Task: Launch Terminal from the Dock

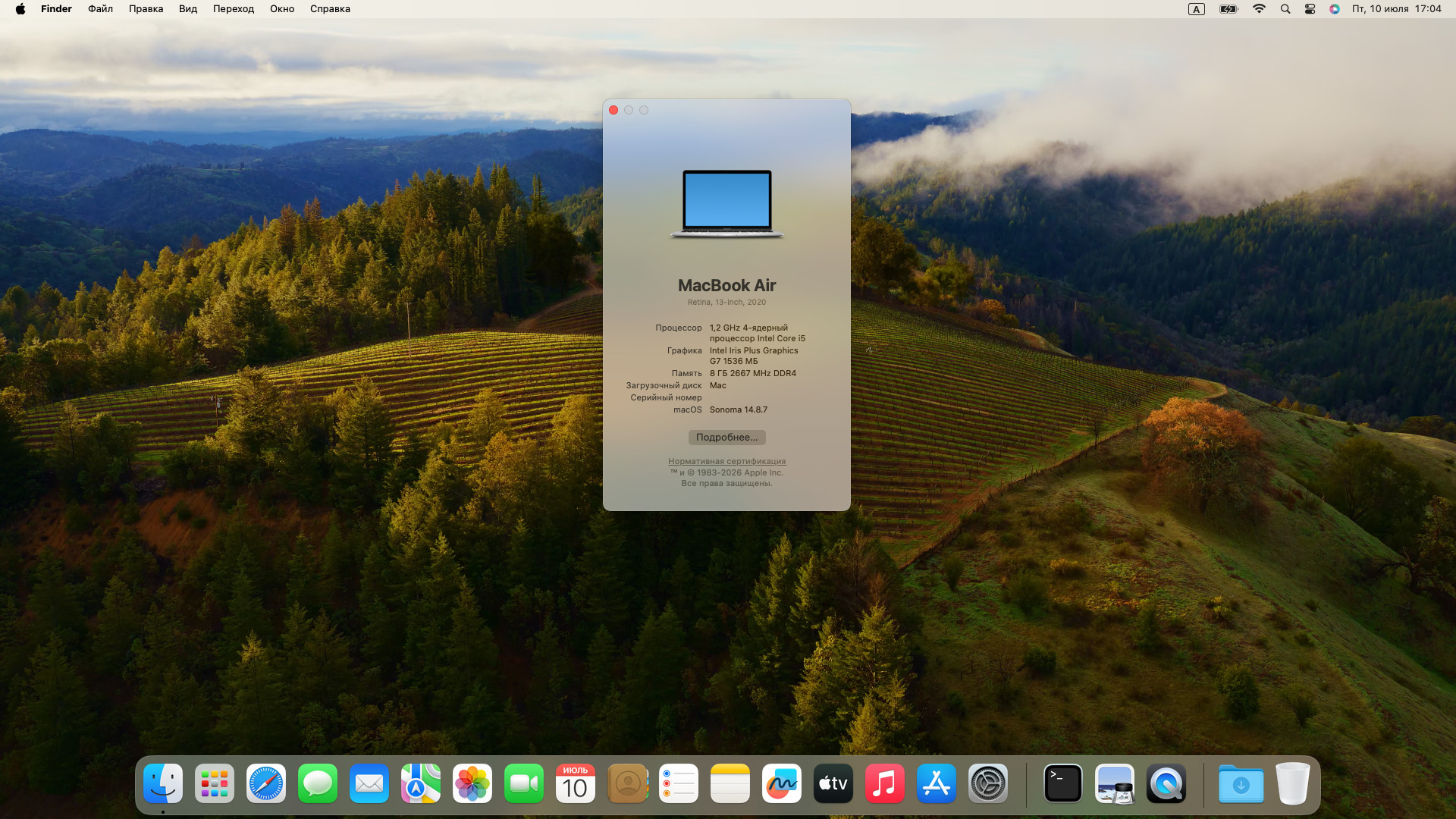Action: coord(1063,783)
